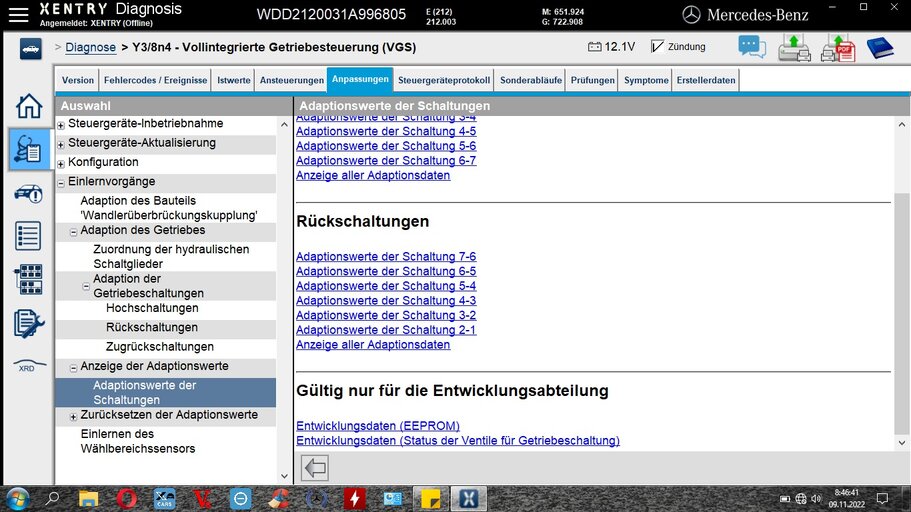The height and width of the screenshot is (512, 911).
Task: Switch to the Steuergeräteprotokoll tab
Action: (444, 80)
